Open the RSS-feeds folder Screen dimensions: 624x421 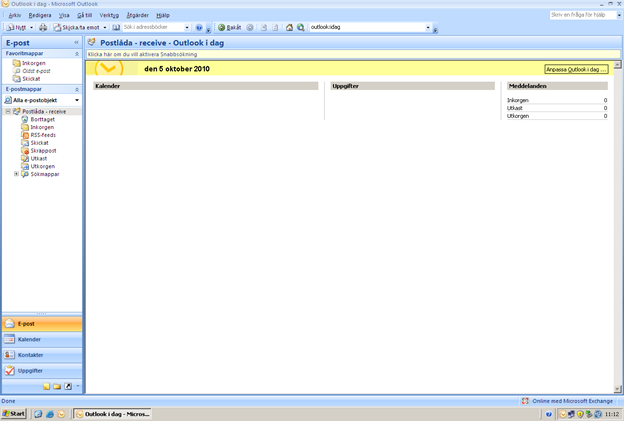point(43,135)
